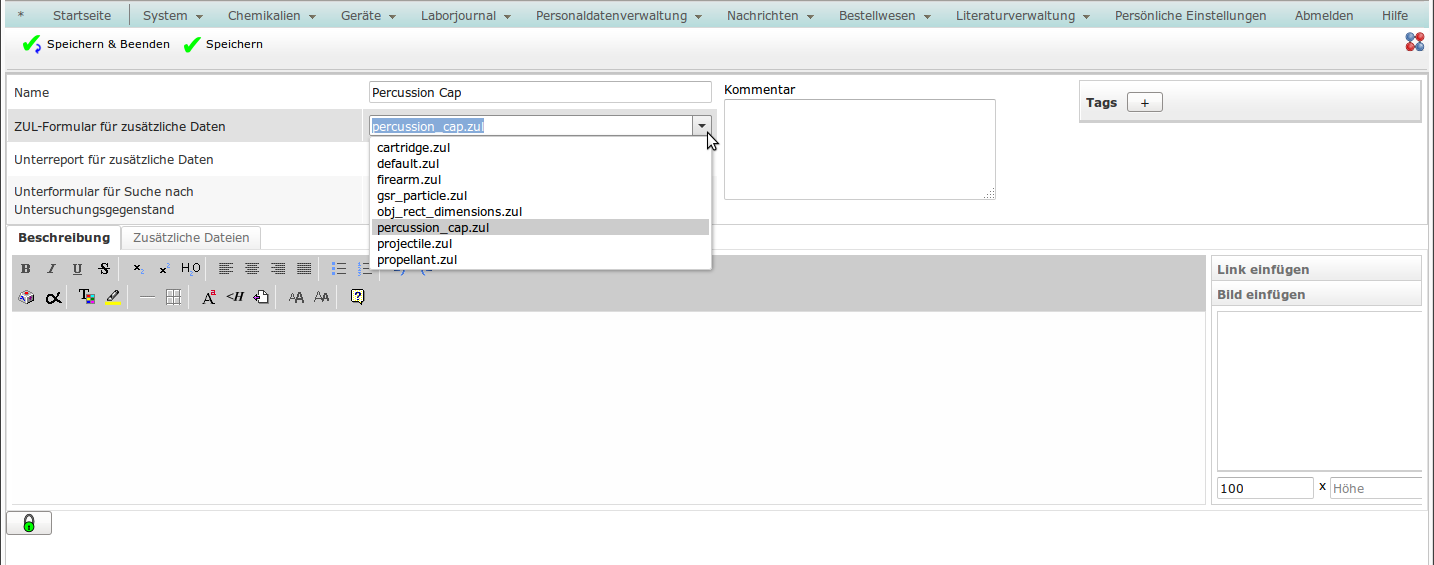Open the editor help question mark icon

click(357, 297)
